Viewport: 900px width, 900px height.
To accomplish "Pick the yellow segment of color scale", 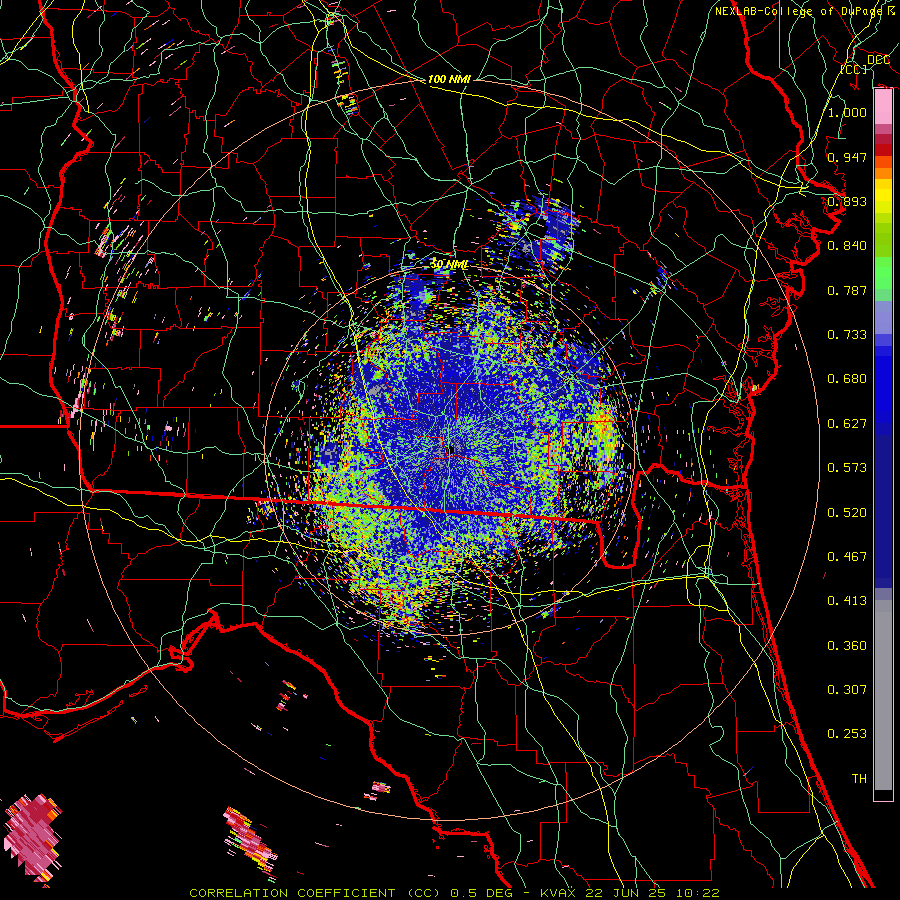I will pyautogui.click(x=883, y=197).
